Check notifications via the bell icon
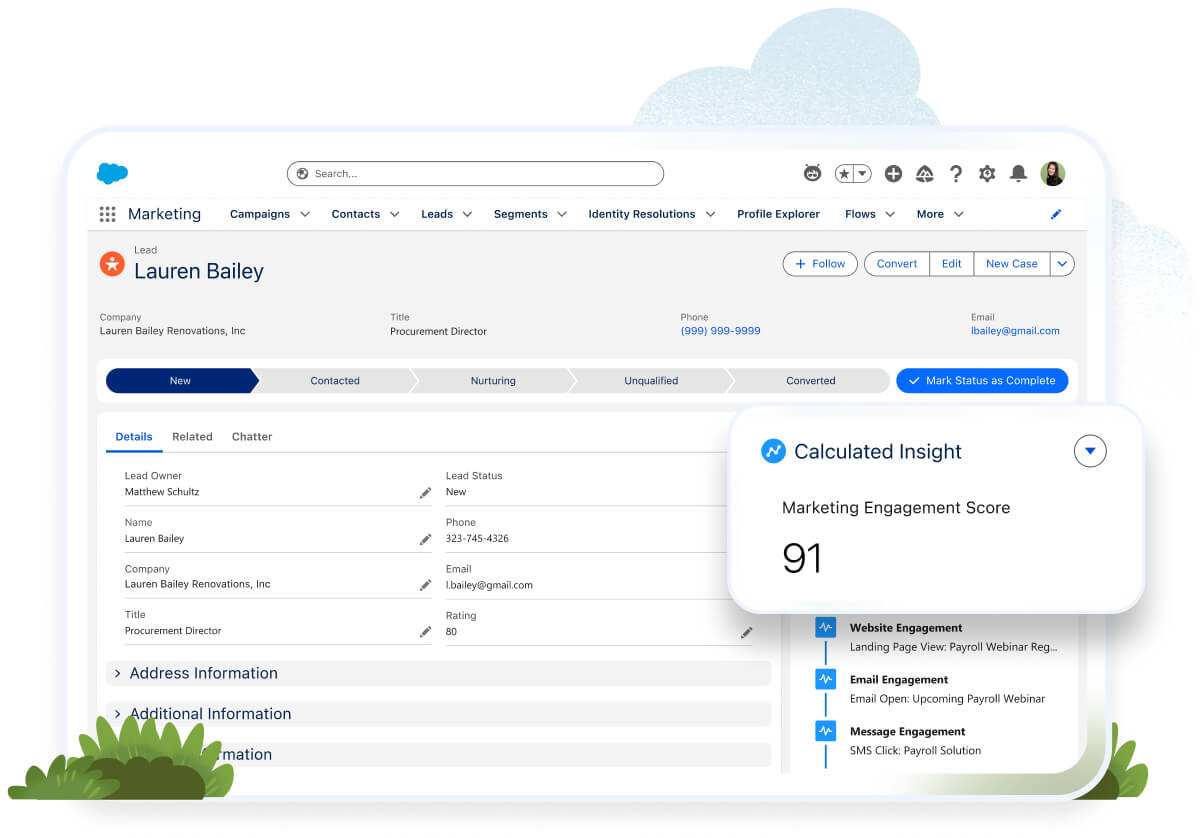 click(1018, 173)
